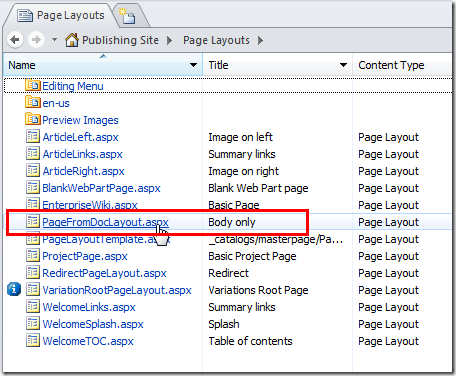Select the 'Splash' title cell
This screenshot has width=456, height=376.
coord(224,324)
